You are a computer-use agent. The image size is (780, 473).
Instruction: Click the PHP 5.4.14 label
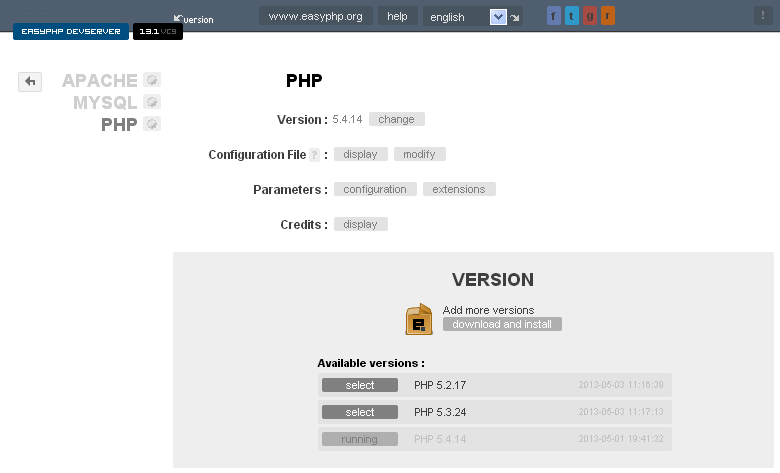click(x=440, y=439)
